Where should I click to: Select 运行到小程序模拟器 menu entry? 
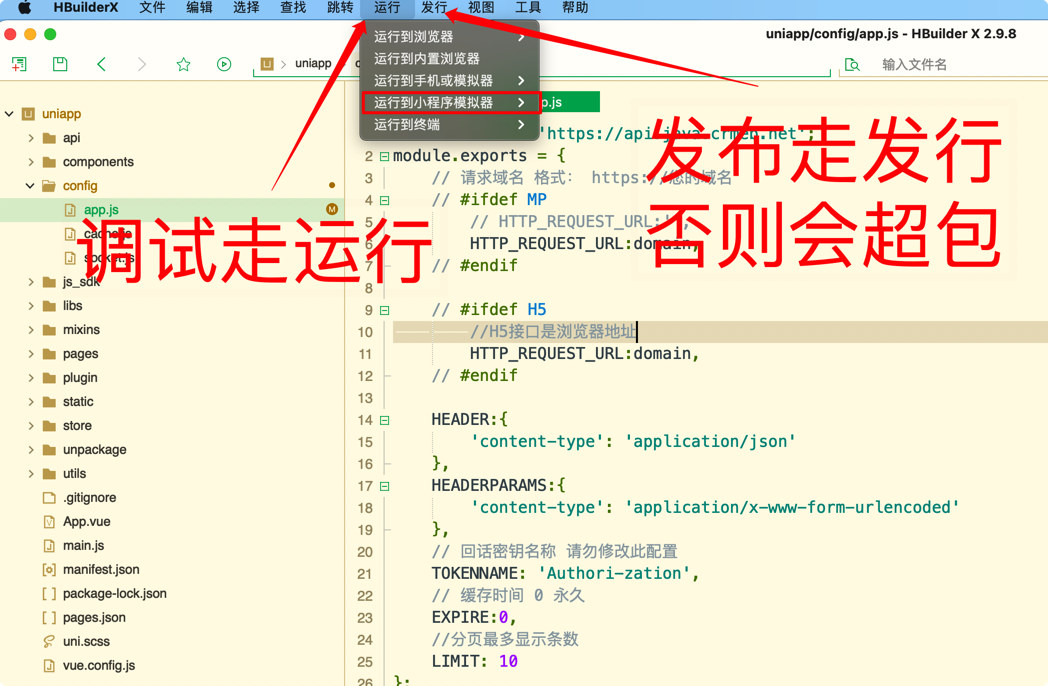coord(449,103)
